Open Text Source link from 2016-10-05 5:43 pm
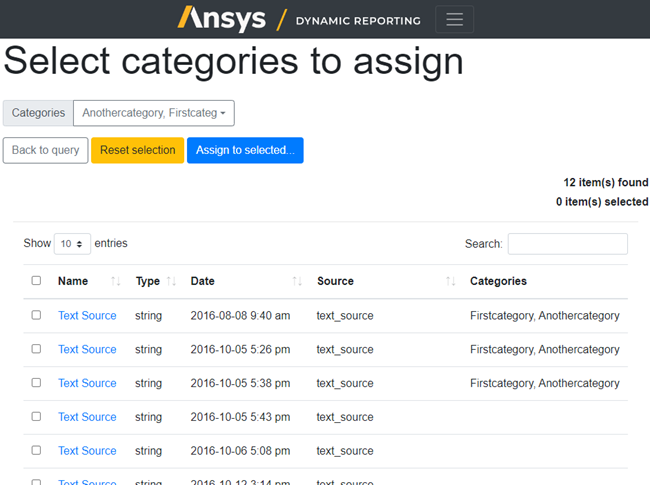This screenshot has height=485, width=650. pos(87,417)
